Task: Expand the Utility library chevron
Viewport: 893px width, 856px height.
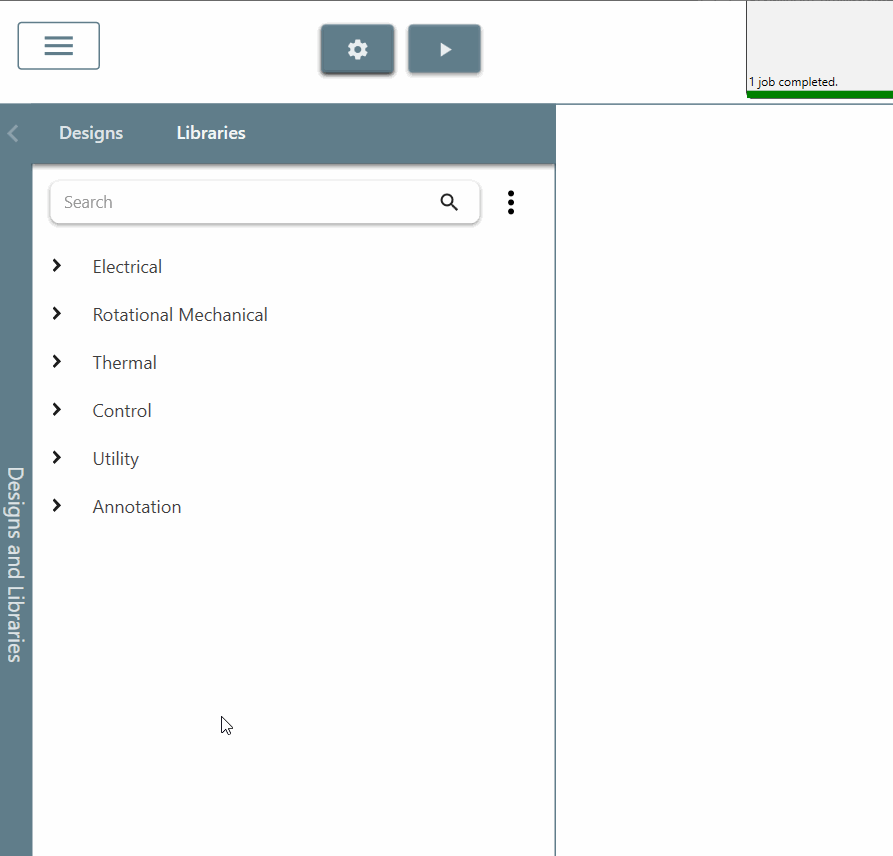Action: [57, 458]
